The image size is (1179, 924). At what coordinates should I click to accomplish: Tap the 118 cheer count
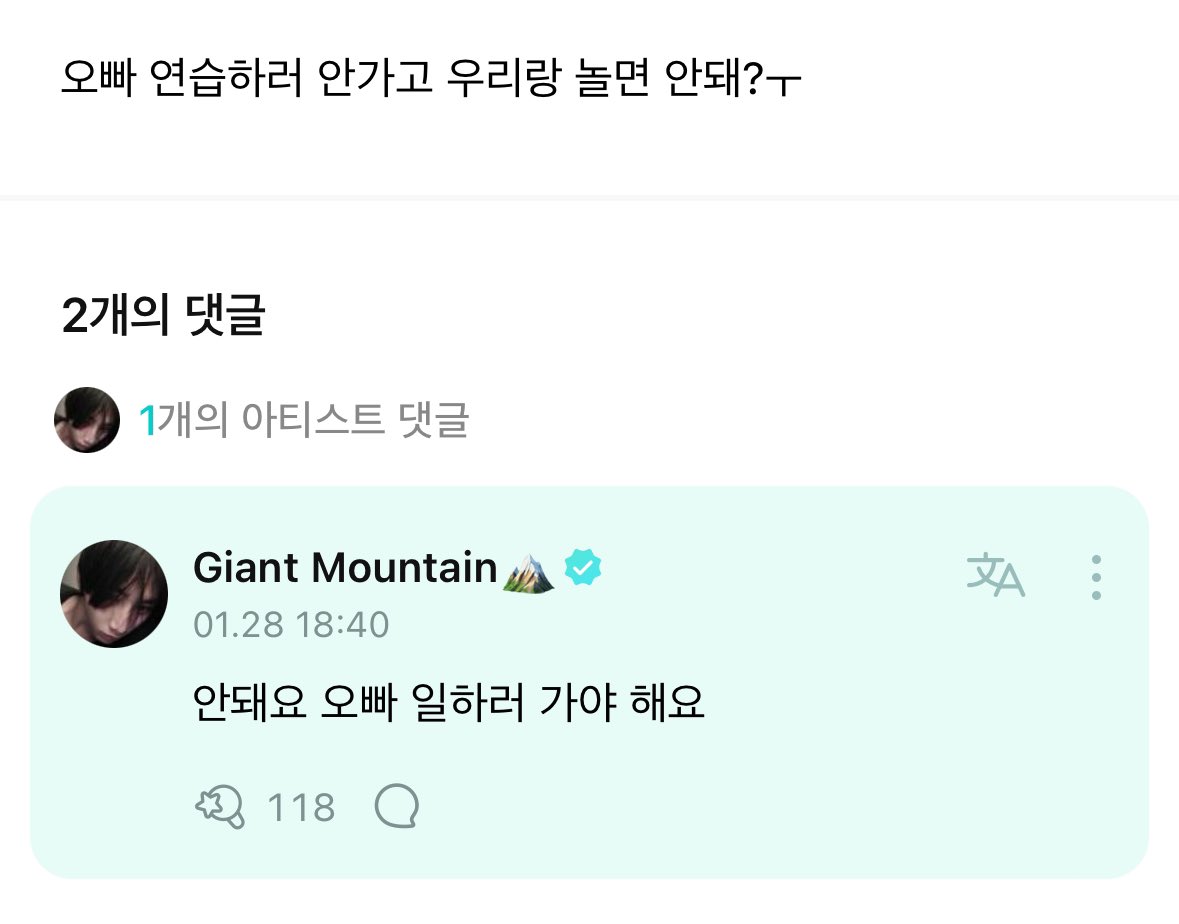tap(301, 807)
